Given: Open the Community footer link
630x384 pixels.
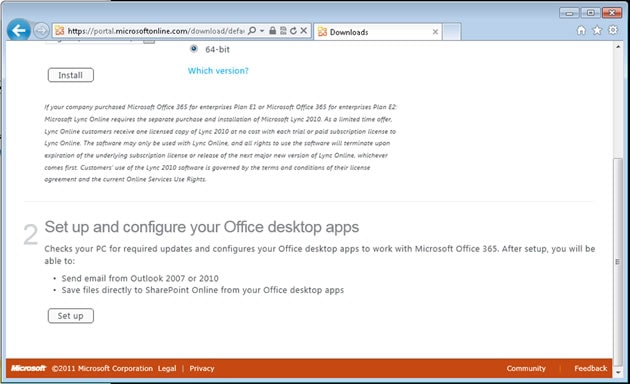Looking at the screenshot, I should pos(526,368).
